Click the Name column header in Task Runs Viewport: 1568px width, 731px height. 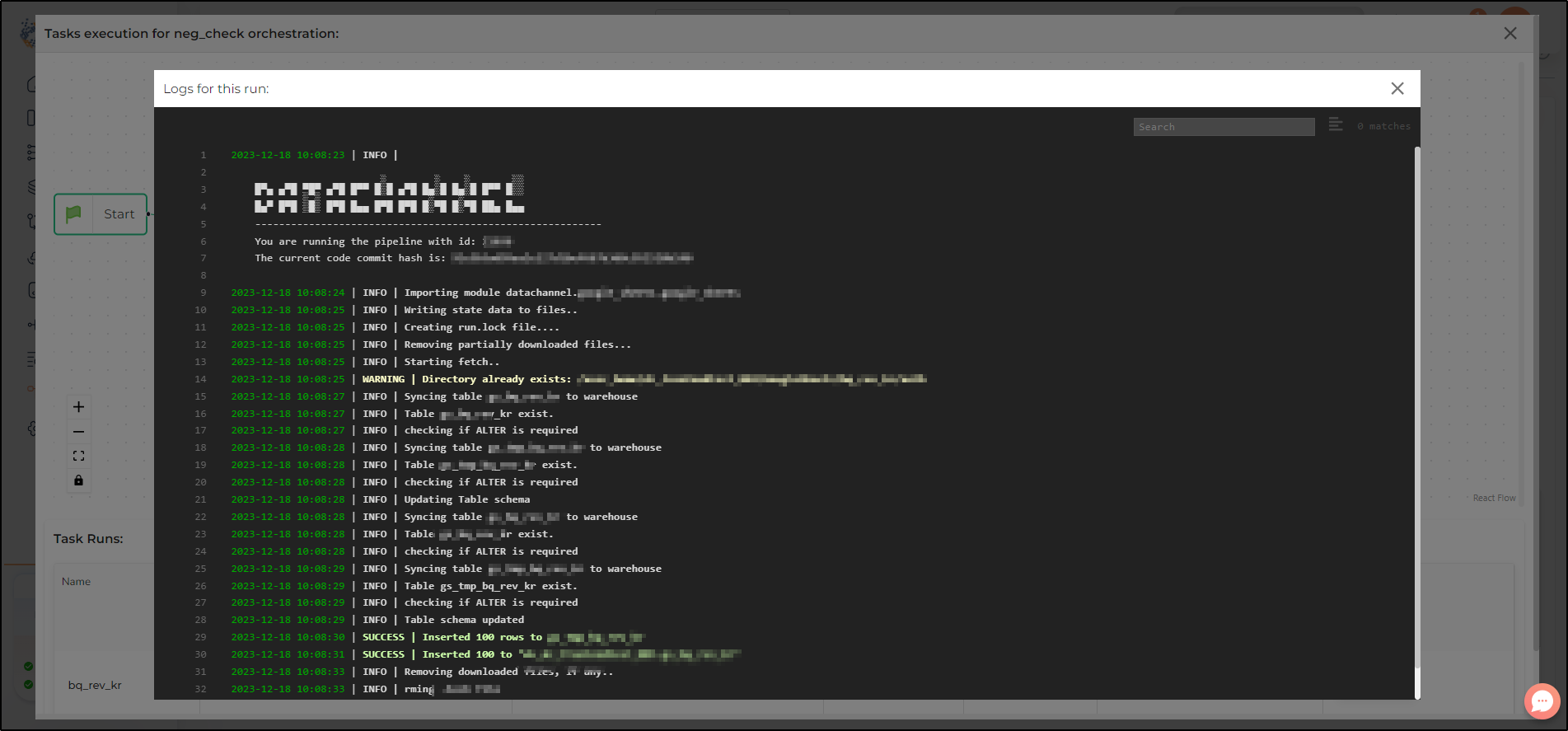76,581
